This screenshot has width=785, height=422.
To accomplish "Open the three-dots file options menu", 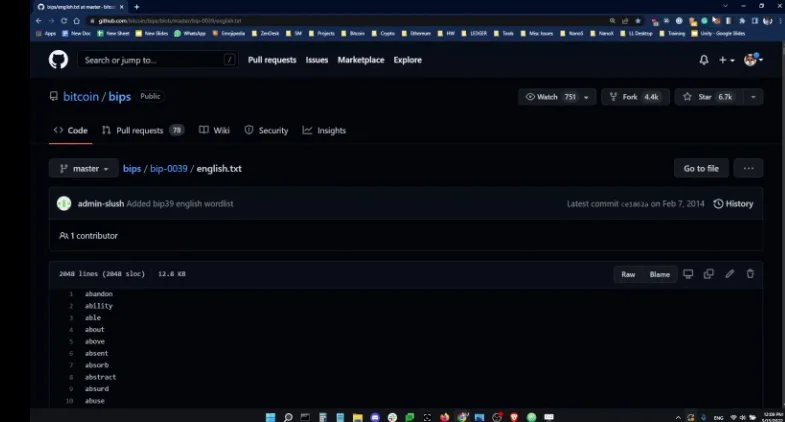I will 748,169.
